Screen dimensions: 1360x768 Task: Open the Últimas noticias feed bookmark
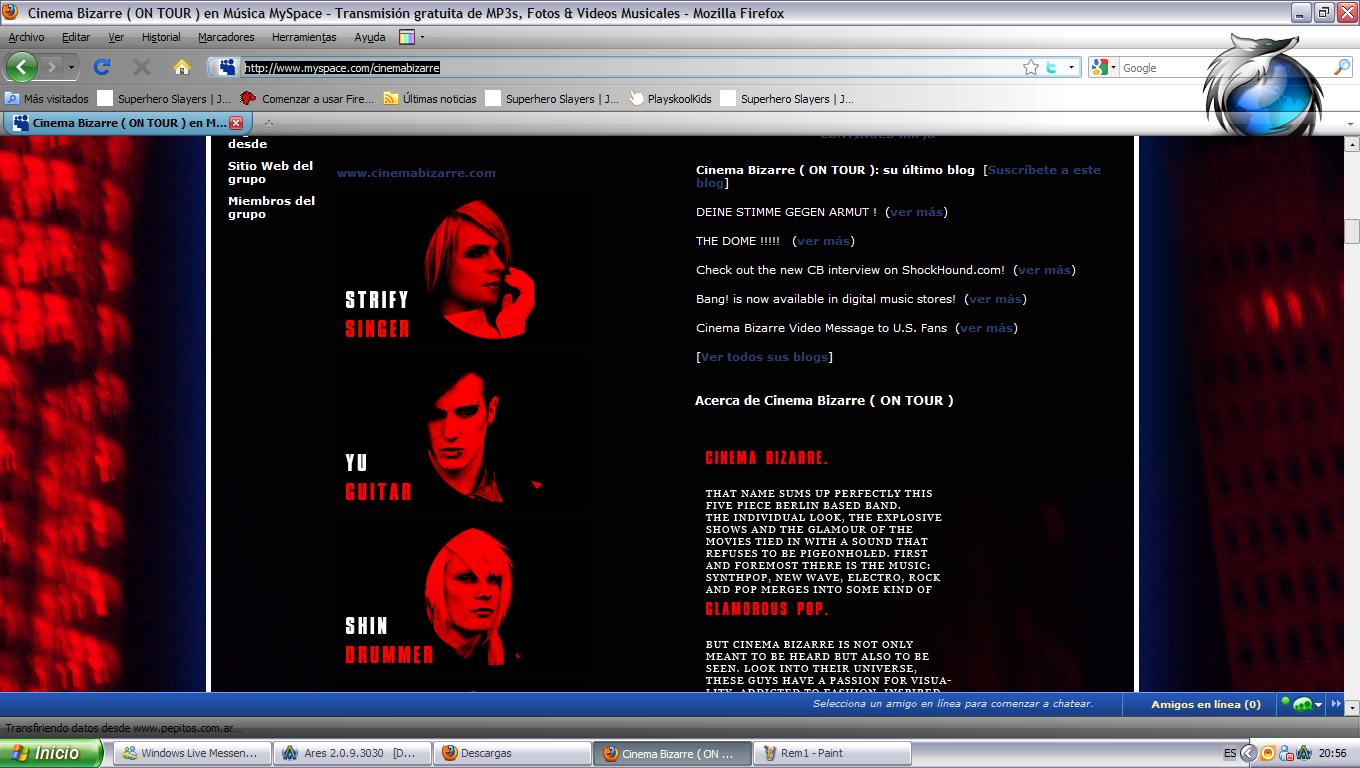click(x=430, y=99)
